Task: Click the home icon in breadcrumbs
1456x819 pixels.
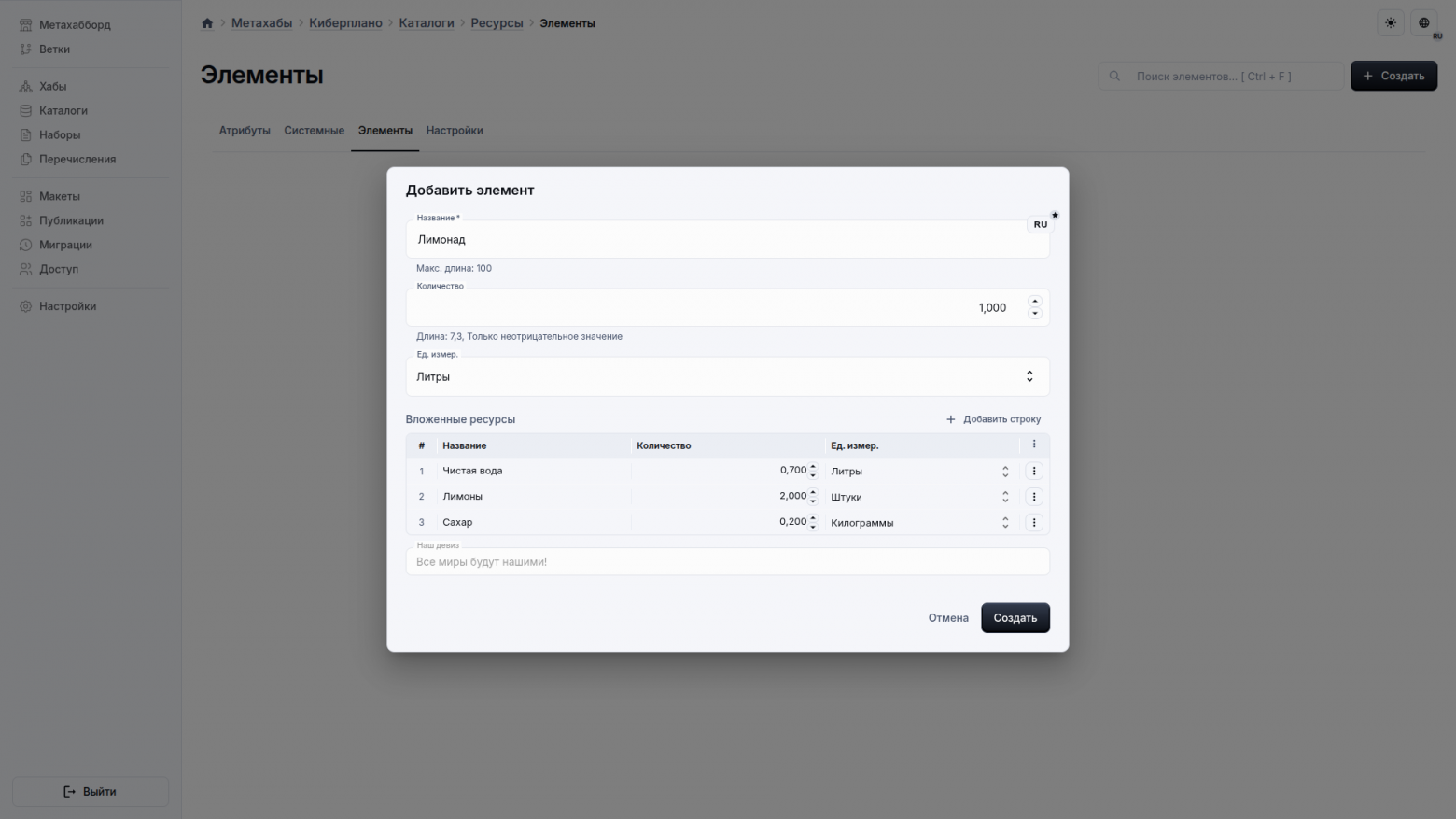Action: pos(207,23)
